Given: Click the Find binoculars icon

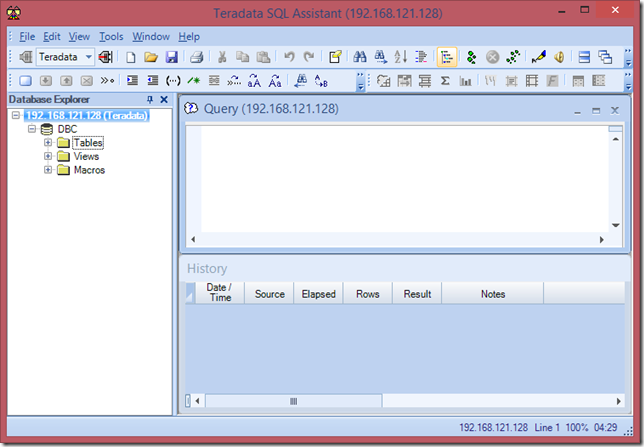Looking at the screenshot, I should (x=360, y=57).
